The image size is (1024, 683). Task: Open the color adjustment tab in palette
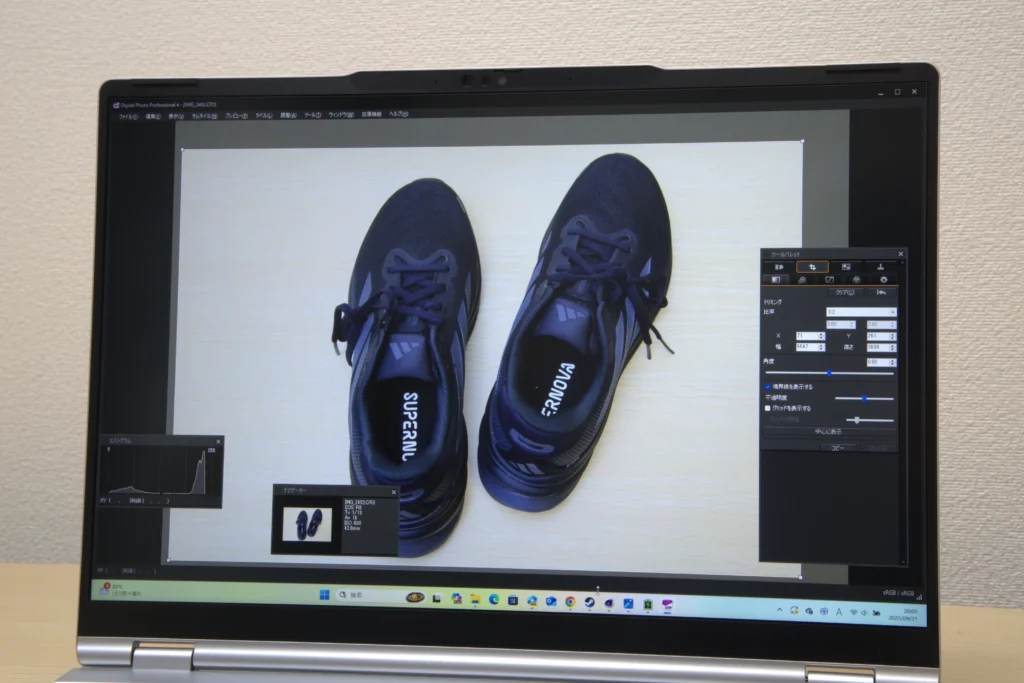point(856,280)
